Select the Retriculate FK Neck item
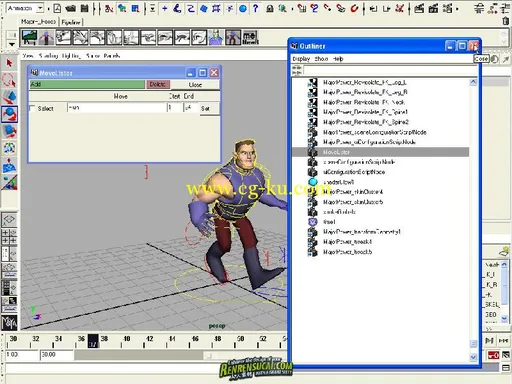This screenshot has height=384, width=512. (x=364, y=102)
